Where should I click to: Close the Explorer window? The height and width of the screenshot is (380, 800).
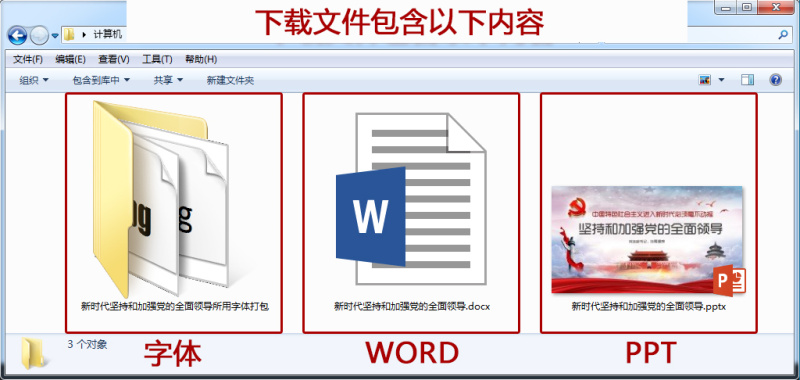tap(777, 7)
